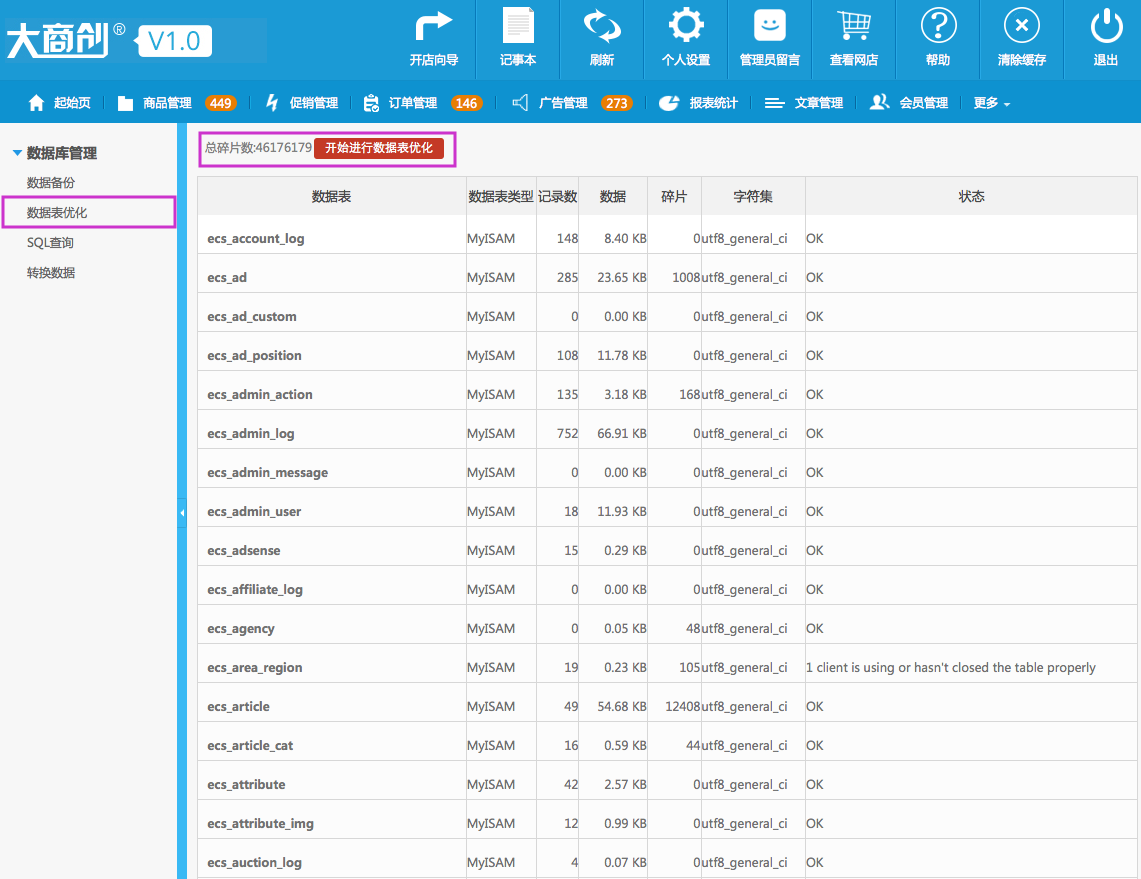Click the 清除缓存 clear cache icon

(1022, 26)
